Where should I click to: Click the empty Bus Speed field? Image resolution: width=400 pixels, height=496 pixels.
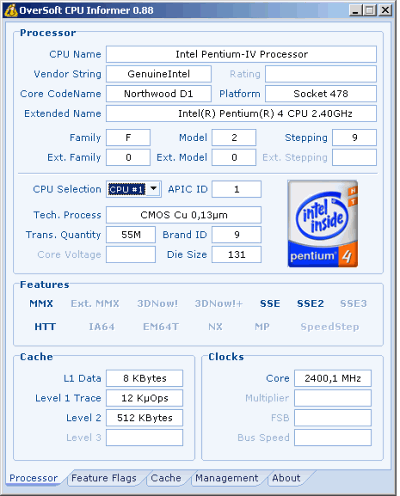point(333,438)
